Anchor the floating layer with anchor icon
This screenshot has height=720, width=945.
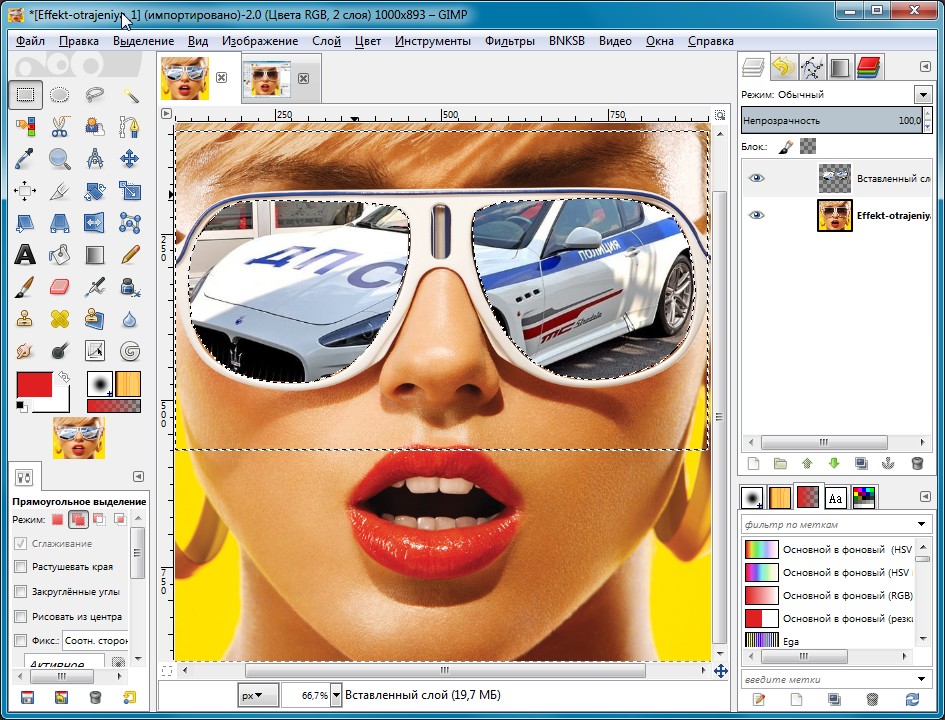click(x=888, y=463)
